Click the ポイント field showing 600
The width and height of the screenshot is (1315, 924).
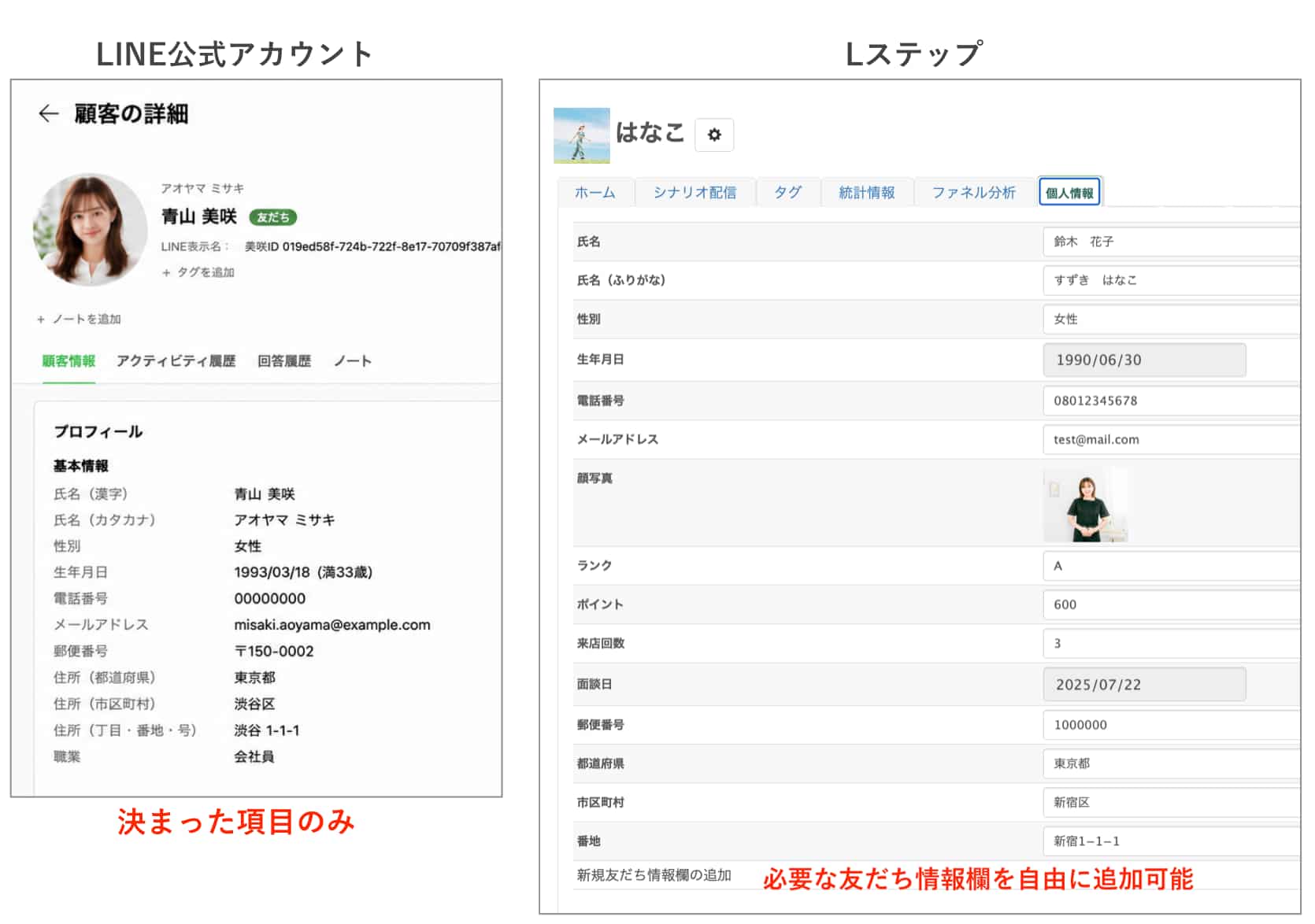pyautogui.click(x=1172, y=604)
